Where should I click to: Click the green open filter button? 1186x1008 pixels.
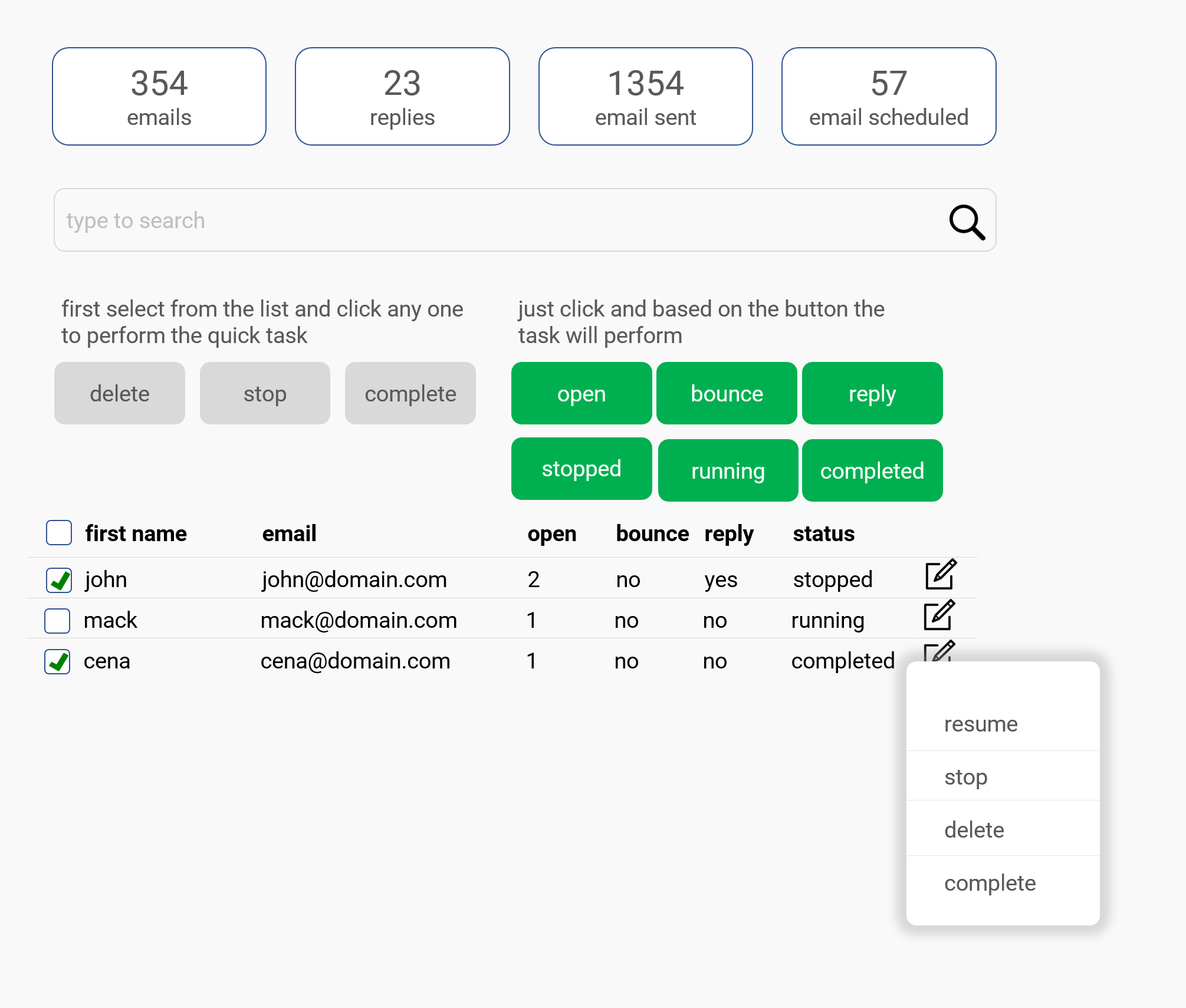pos(581,393)
